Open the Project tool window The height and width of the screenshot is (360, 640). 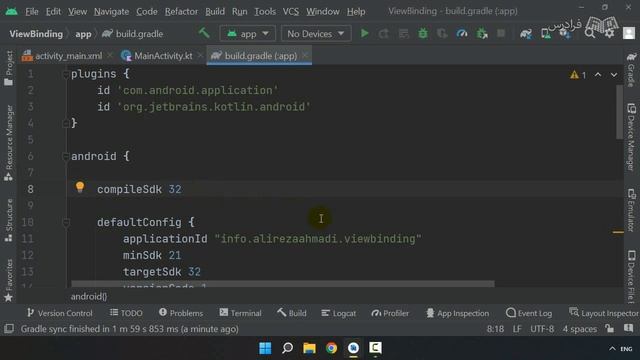[x=8, y=68]
